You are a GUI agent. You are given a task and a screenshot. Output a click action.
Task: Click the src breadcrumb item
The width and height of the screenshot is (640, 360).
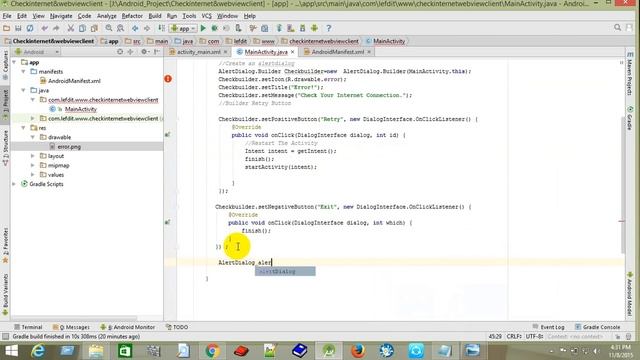(133, 41)
